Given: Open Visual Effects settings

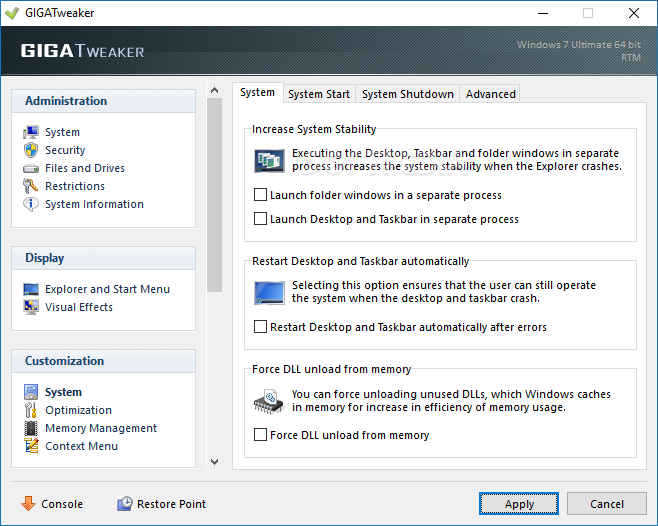Looking at the screenshot, I should 79,307.
